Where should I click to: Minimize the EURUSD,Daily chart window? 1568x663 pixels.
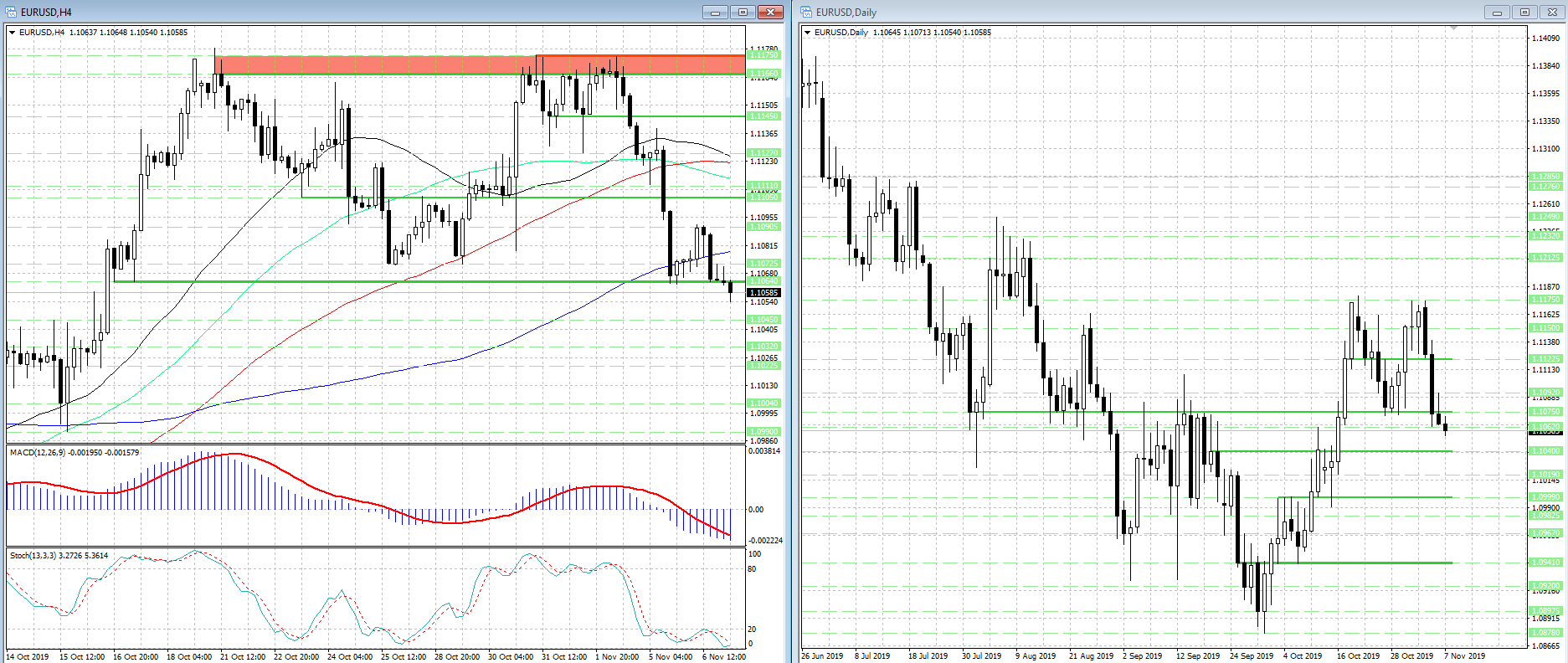point(1497,12)
